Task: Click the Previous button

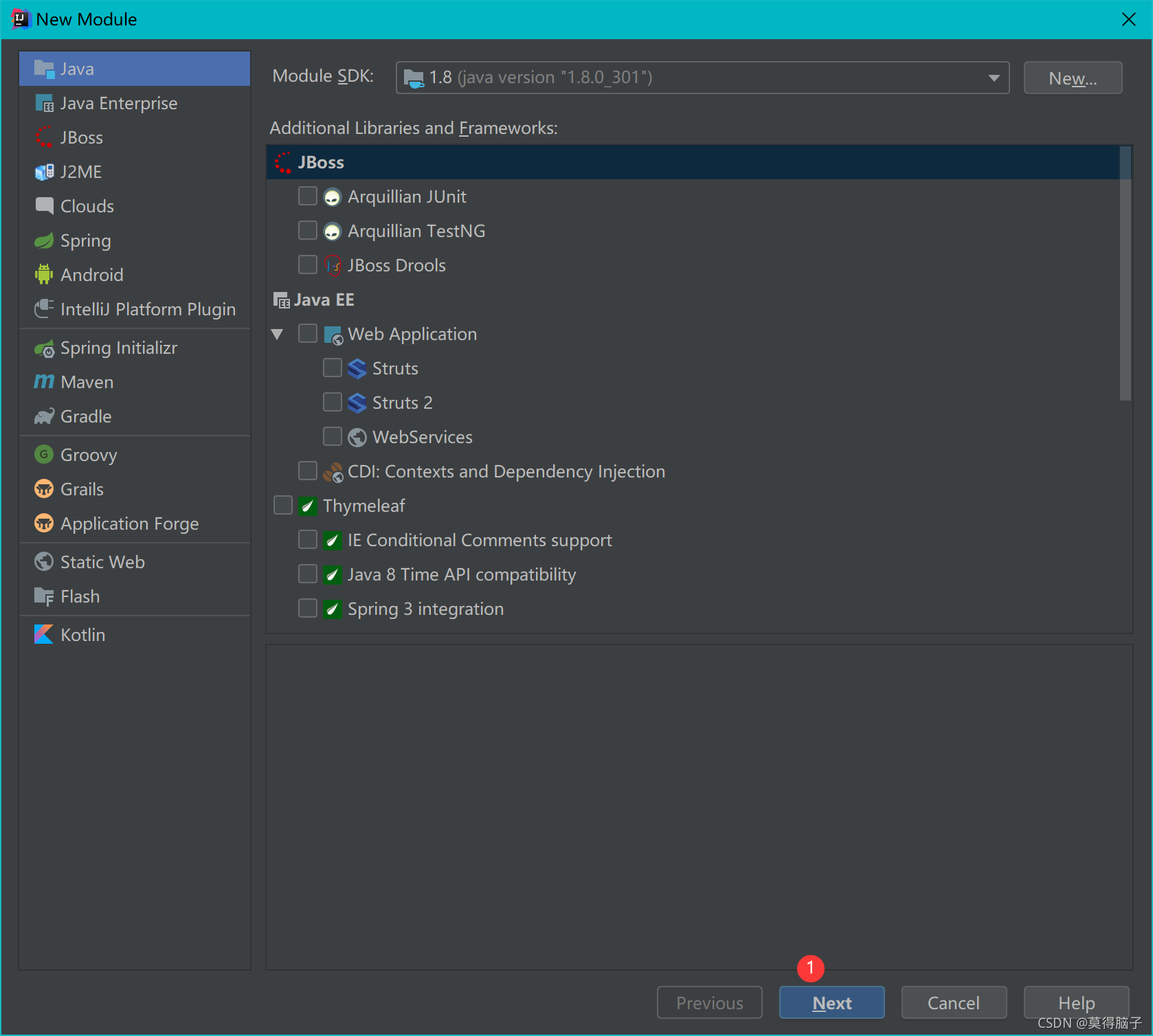Action: tap(709, 1003)
